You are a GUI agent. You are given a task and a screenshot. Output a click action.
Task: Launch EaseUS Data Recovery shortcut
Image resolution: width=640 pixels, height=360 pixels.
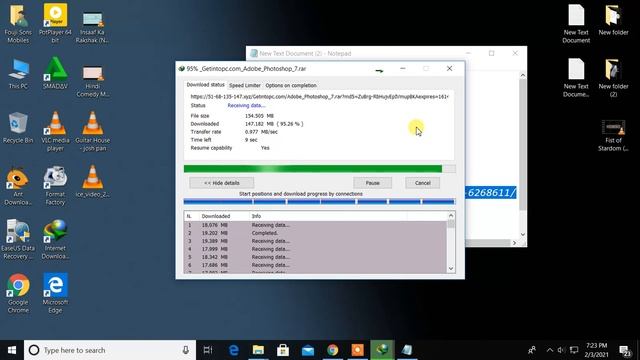pyautogui.click(x=18, y=240)
